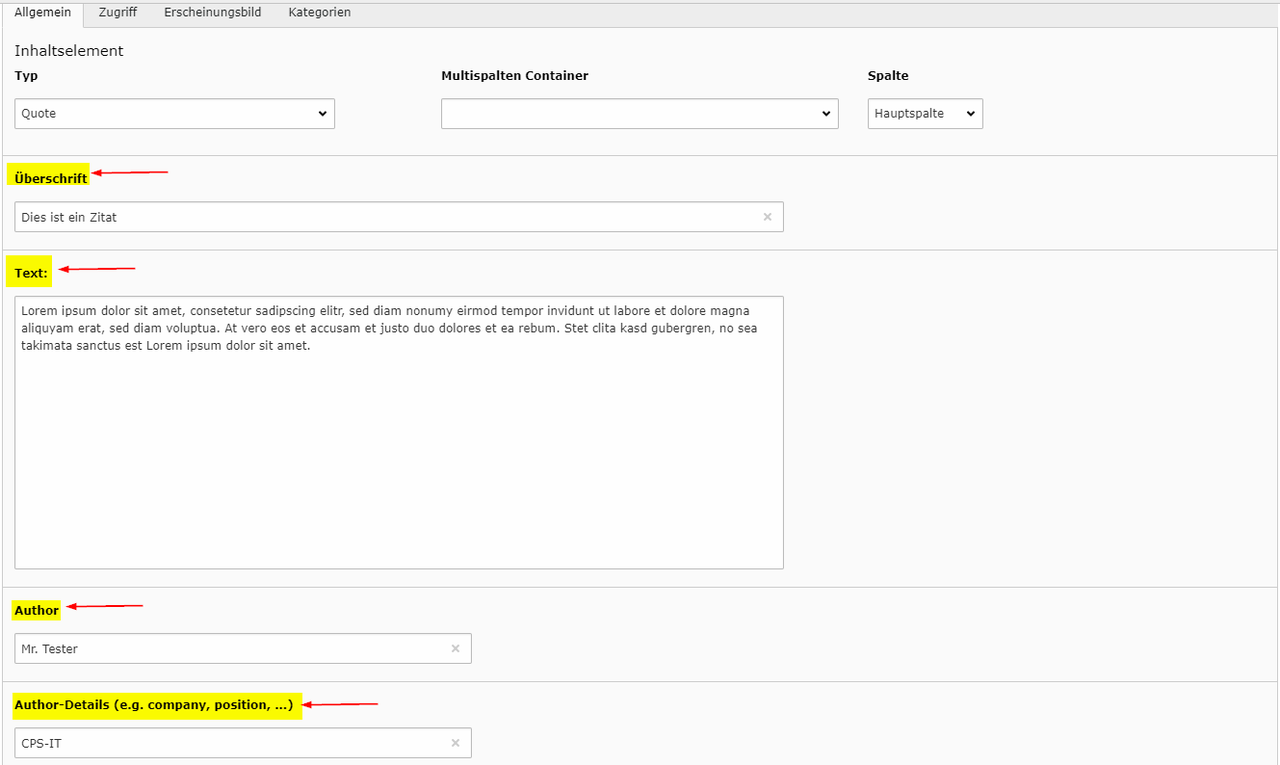Clear the Author field using the X icon
The width and height of the screenshot is (1280, 765).
(x=455, y=649)
